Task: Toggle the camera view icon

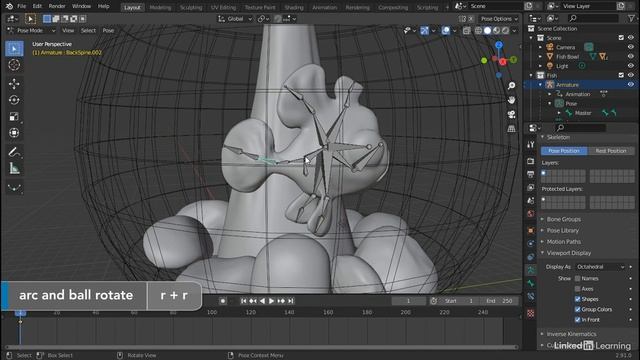Action: pyautogui.click(x=511, y=114)
